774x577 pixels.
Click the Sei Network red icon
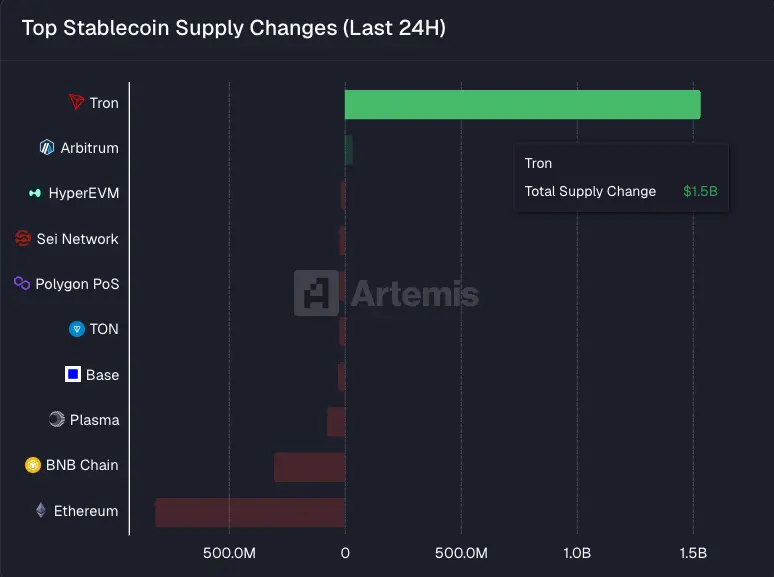pos(23,238)
